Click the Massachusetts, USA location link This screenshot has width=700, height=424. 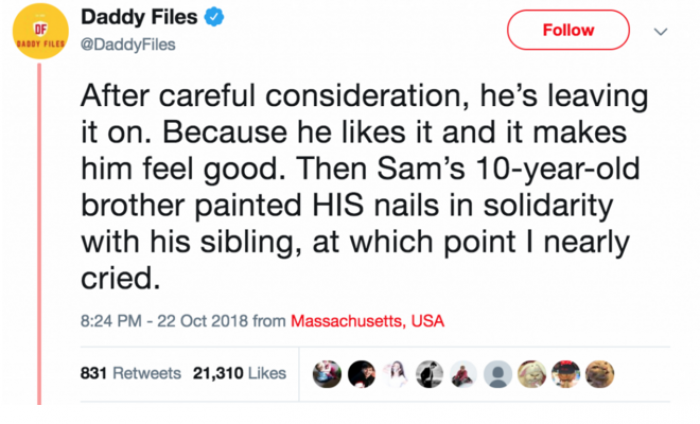click(367, 321)
